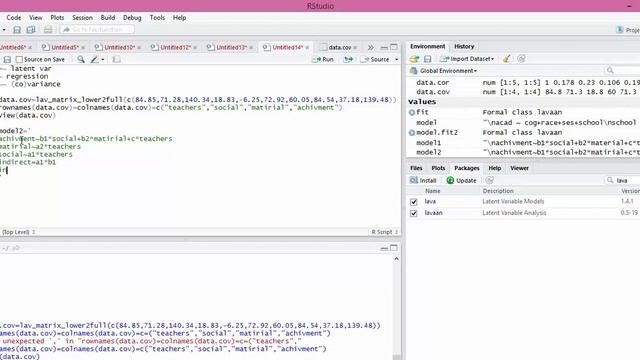
Task: Minimize the source editor pane
Action: (384, 48)
